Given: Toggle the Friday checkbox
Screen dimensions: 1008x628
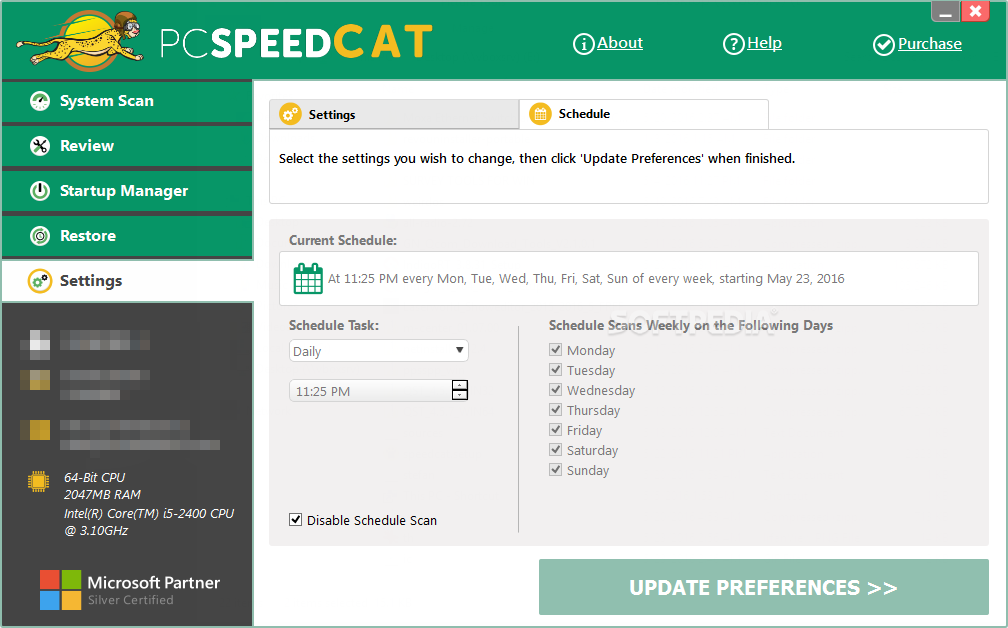Looking at the screenshot, I should 555,429.
